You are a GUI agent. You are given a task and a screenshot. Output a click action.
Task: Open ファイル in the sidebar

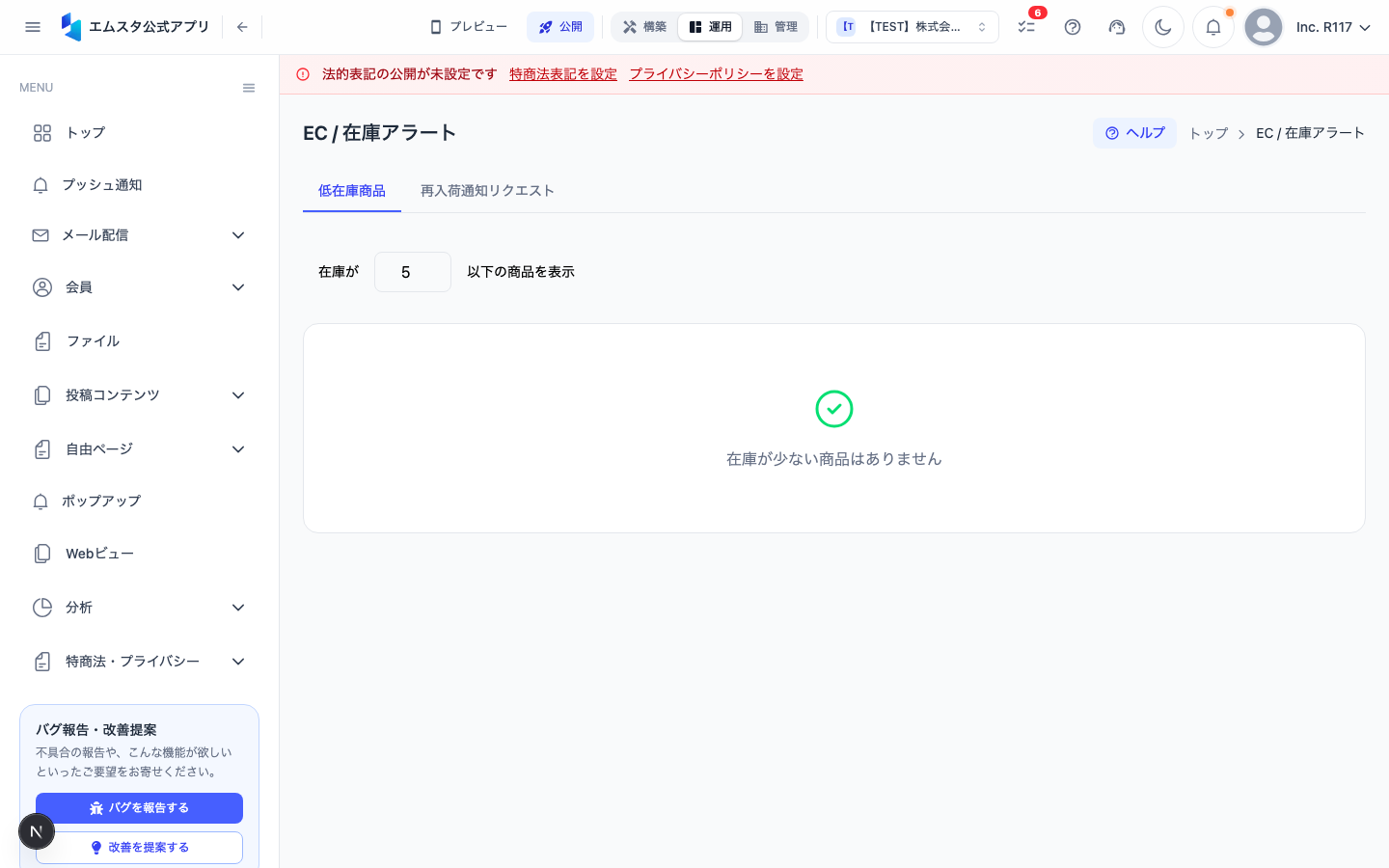click(139, 341)
